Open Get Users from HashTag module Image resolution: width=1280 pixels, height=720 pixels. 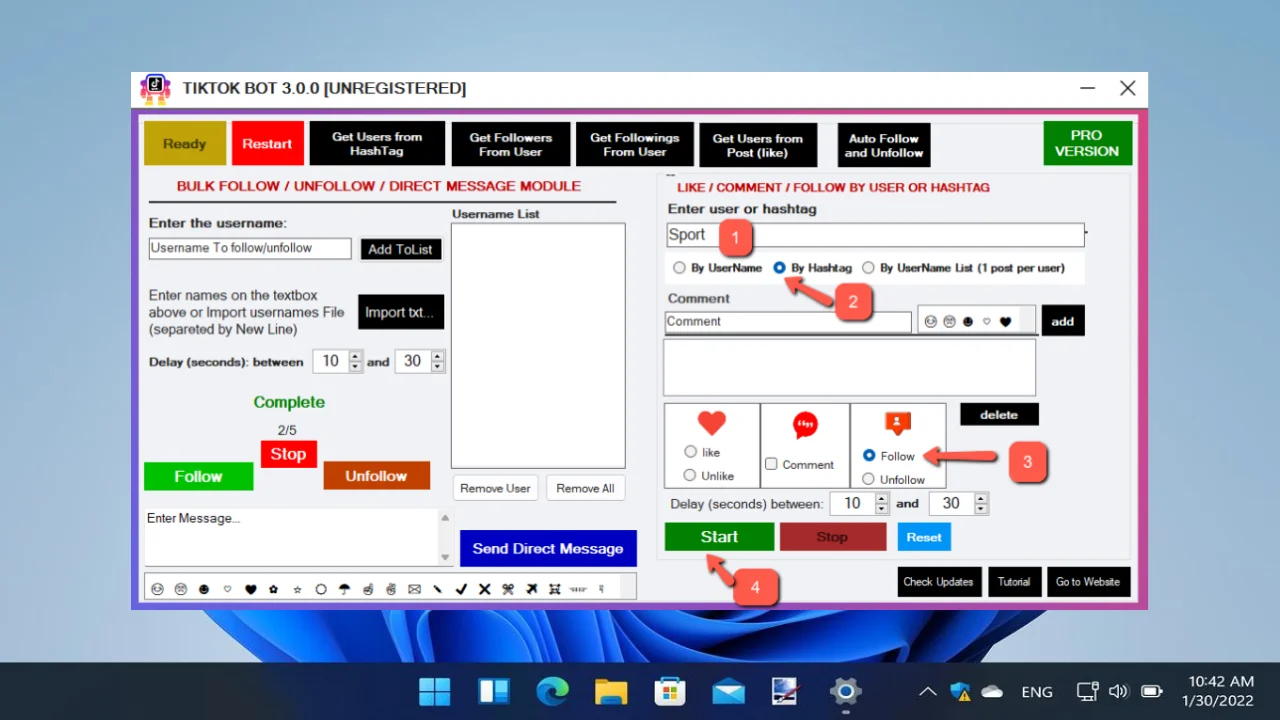(377, 144)
